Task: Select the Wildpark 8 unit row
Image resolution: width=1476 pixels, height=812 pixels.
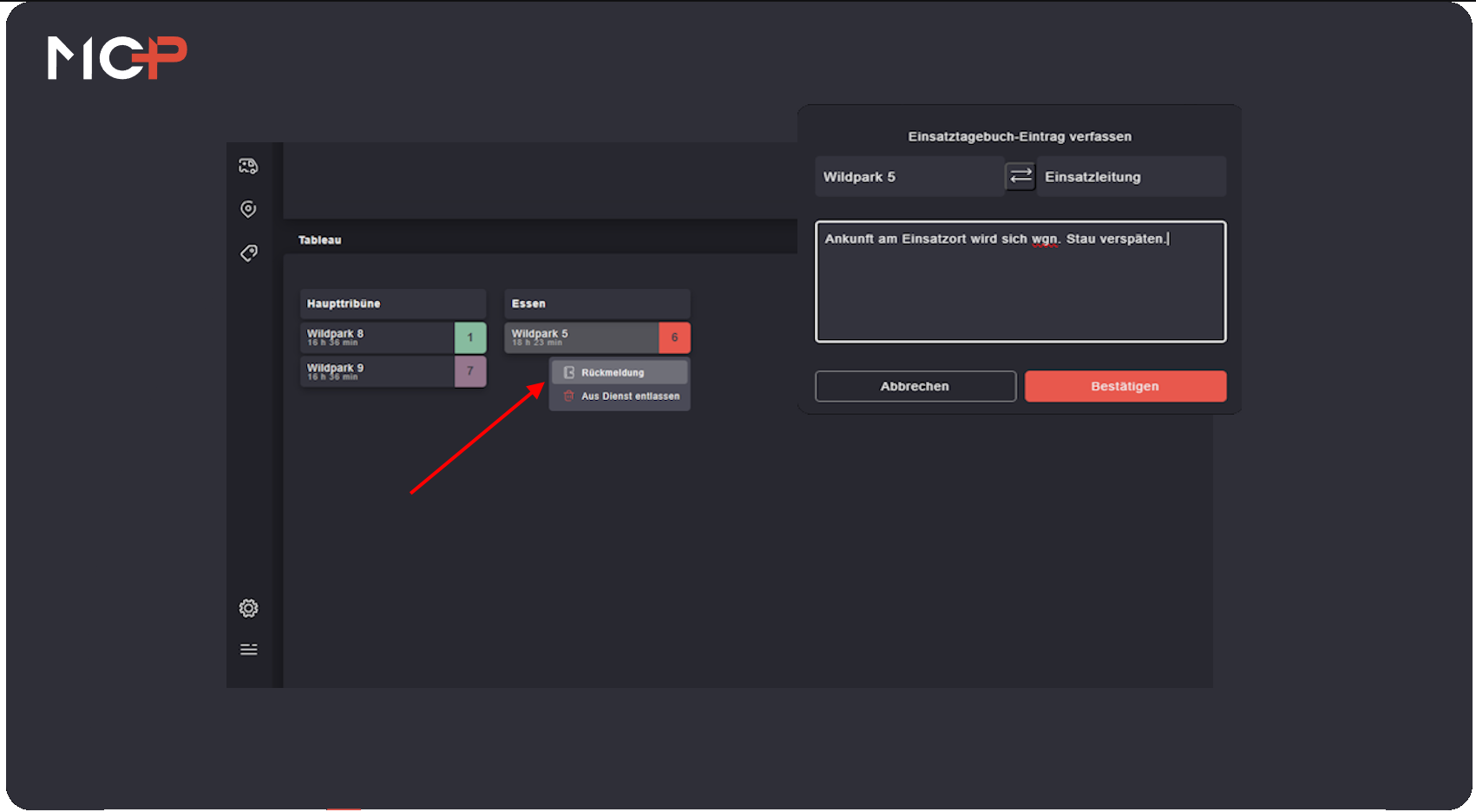Action: pyautogui.click(x=377, y=337)
